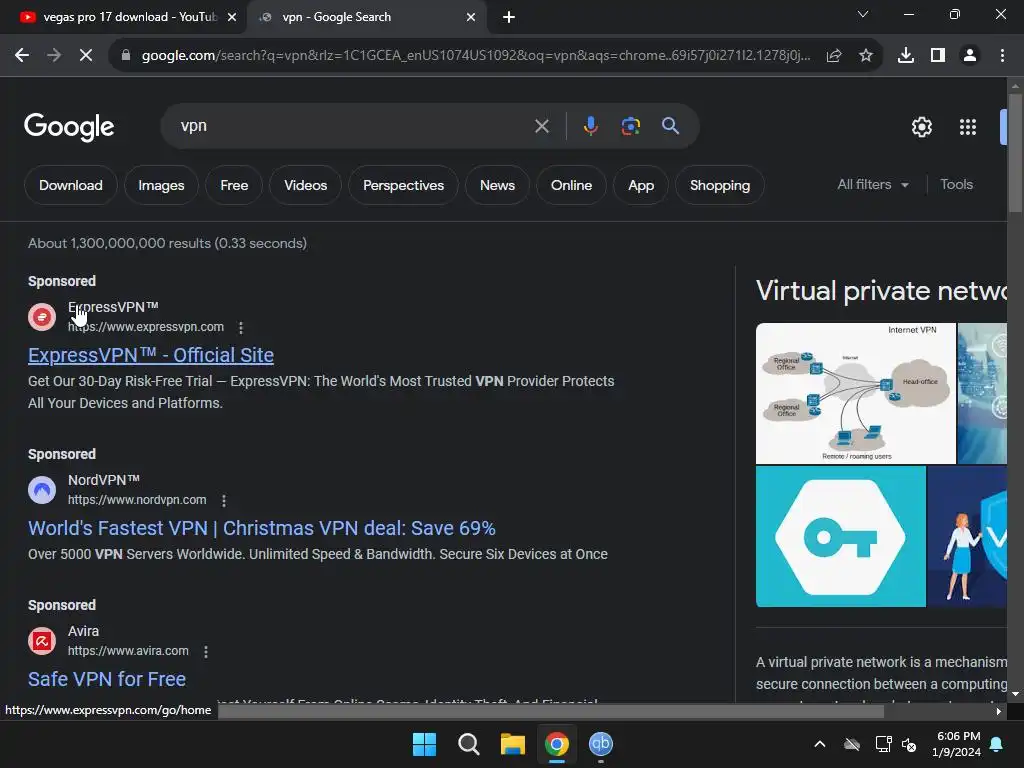The width and height of the screenshot is (1024, 768).
Task: Click the NordVPN favicon
Action: click(x=42, y=490)
